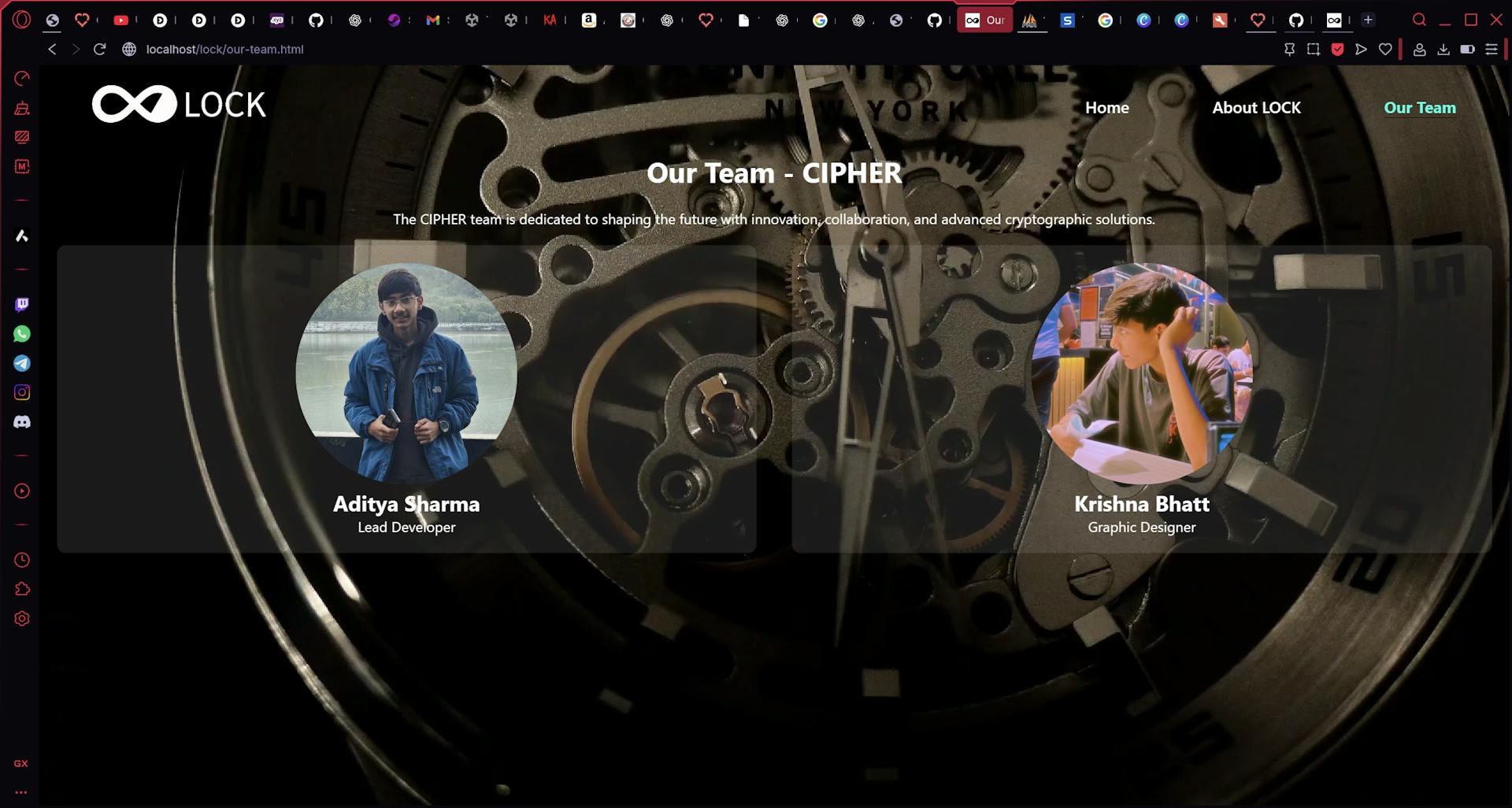This screenshot has height=808, width=1512.
Task: Open the Aria AI sidebar icon
Action: point(22,235)
